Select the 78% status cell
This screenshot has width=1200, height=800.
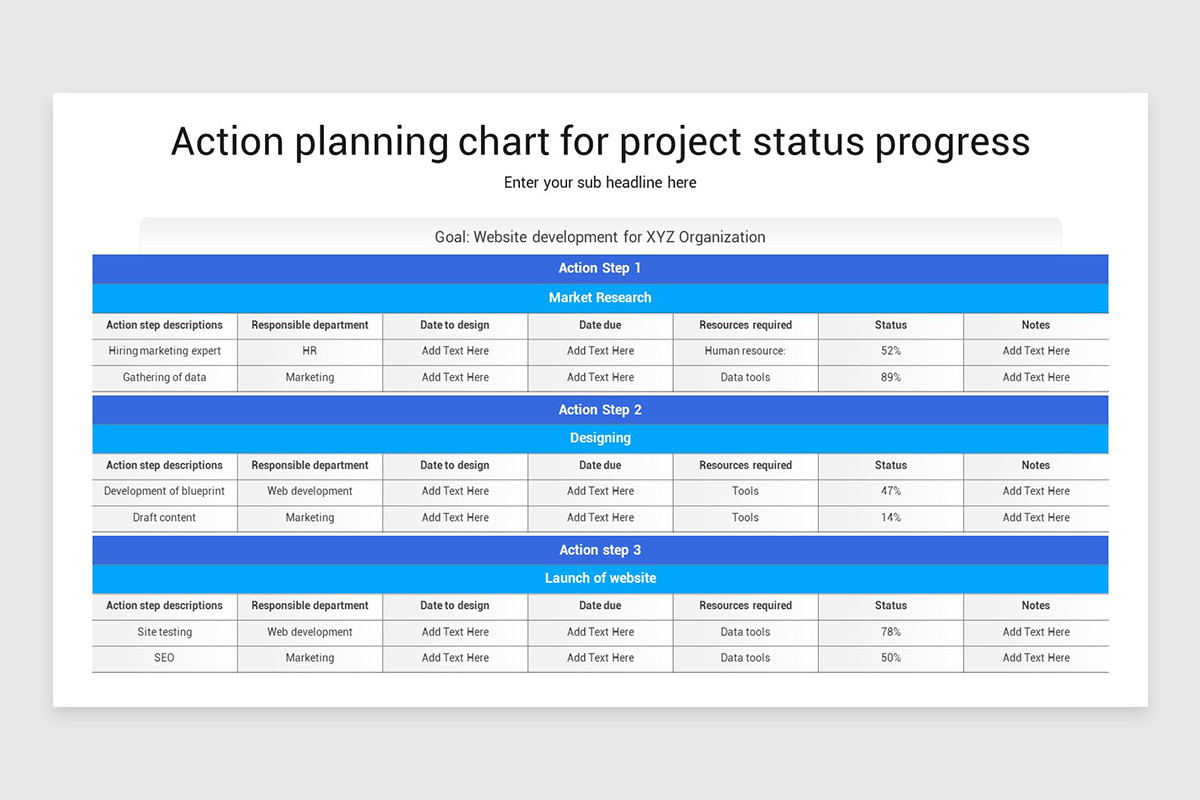(x=891, y=632)
